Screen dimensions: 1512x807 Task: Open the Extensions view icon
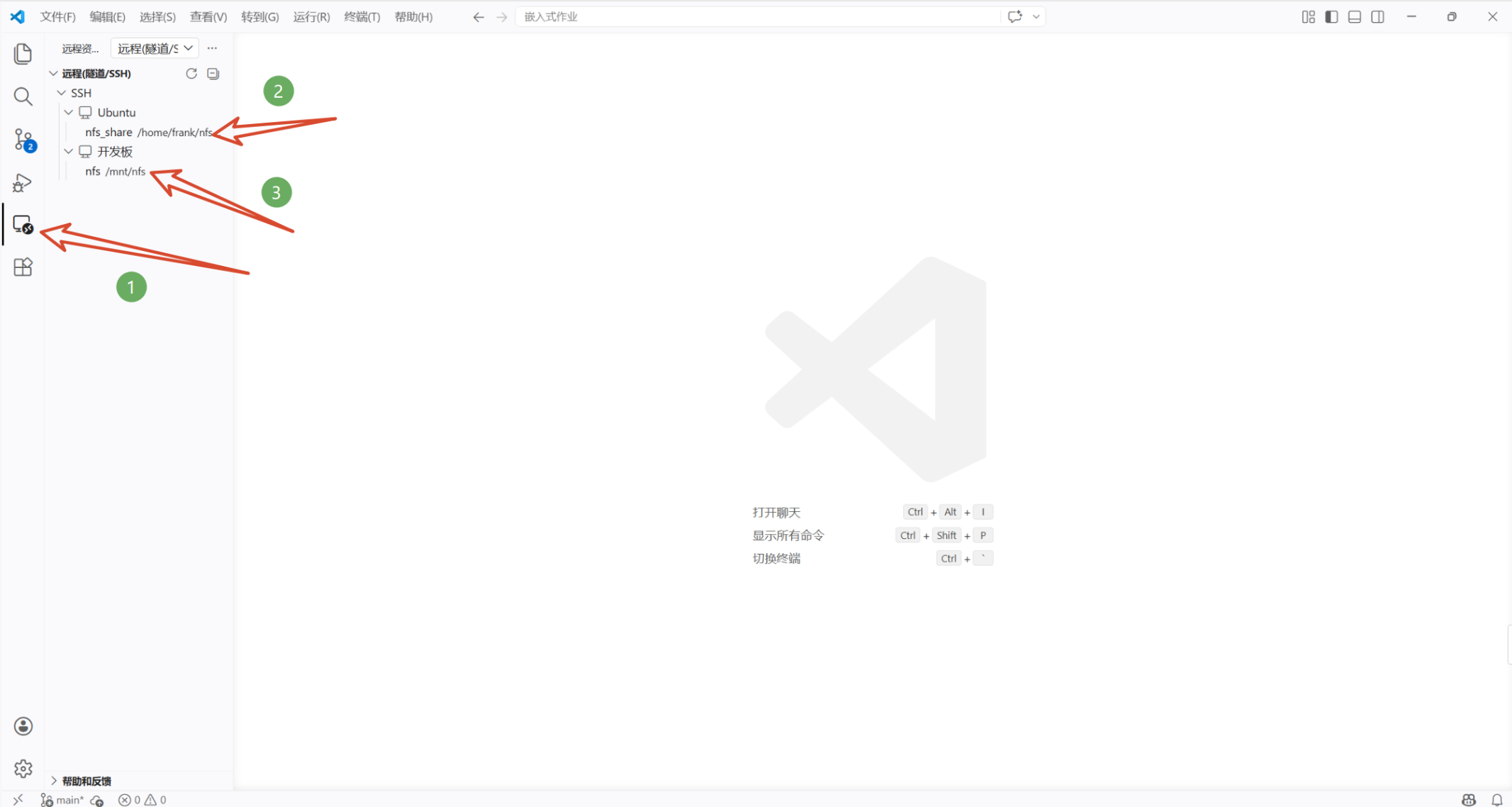pyautogui.click(x=23, y=267)
